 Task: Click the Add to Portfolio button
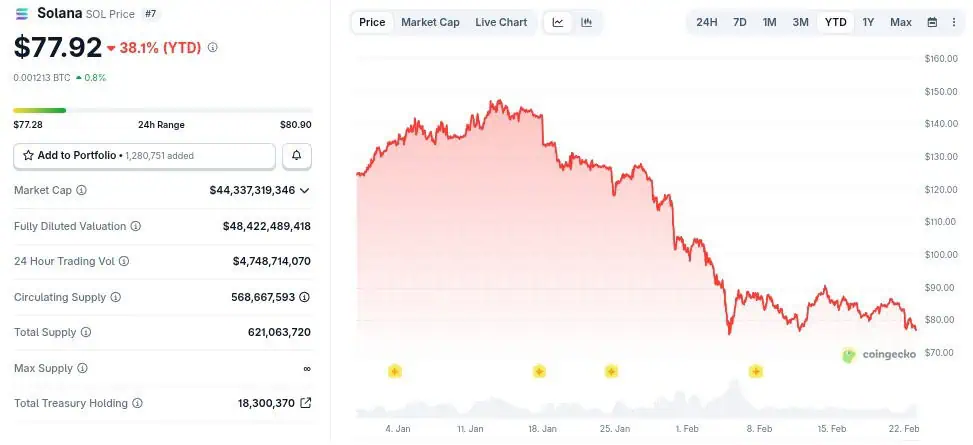(x=144, y=156)
